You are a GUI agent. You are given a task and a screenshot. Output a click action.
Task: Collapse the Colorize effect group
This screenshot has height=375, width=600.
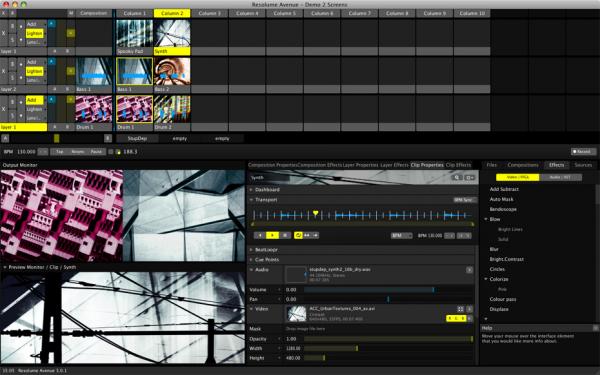tap(486, 279)
